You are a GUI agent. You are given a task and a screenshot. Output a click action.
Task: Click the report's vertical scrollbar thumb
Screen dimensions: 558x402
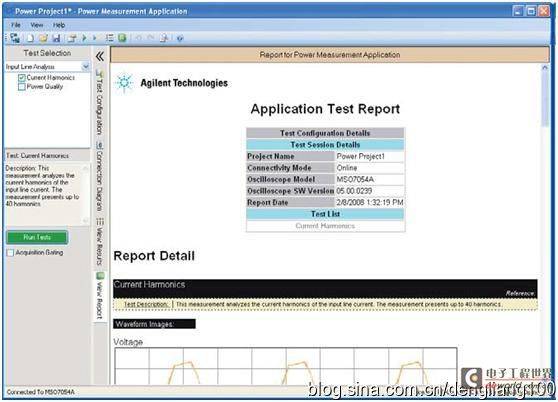click(545, 100)
